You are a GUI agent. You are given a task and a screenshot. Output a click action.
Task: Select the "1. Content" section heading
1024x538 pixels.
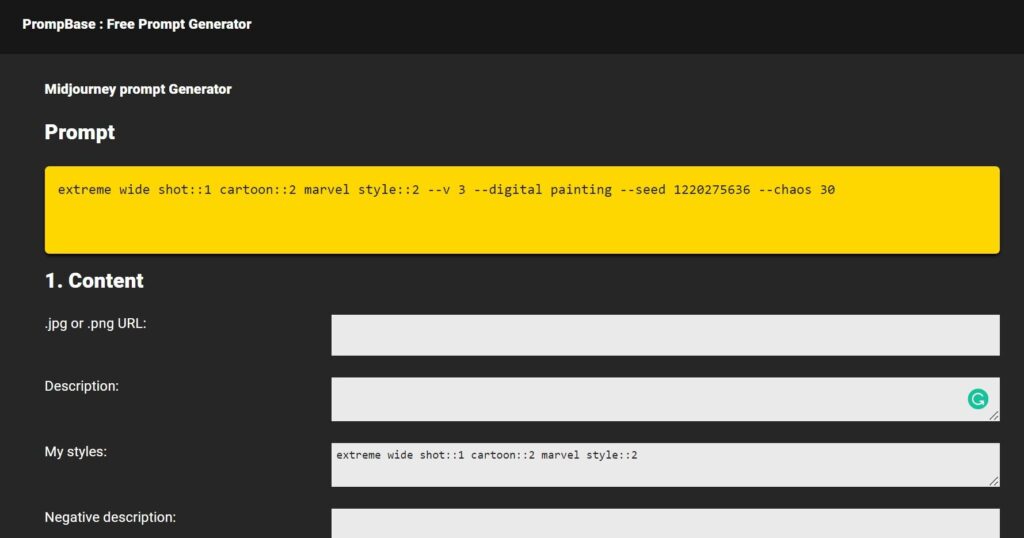[x=94, y=281]
